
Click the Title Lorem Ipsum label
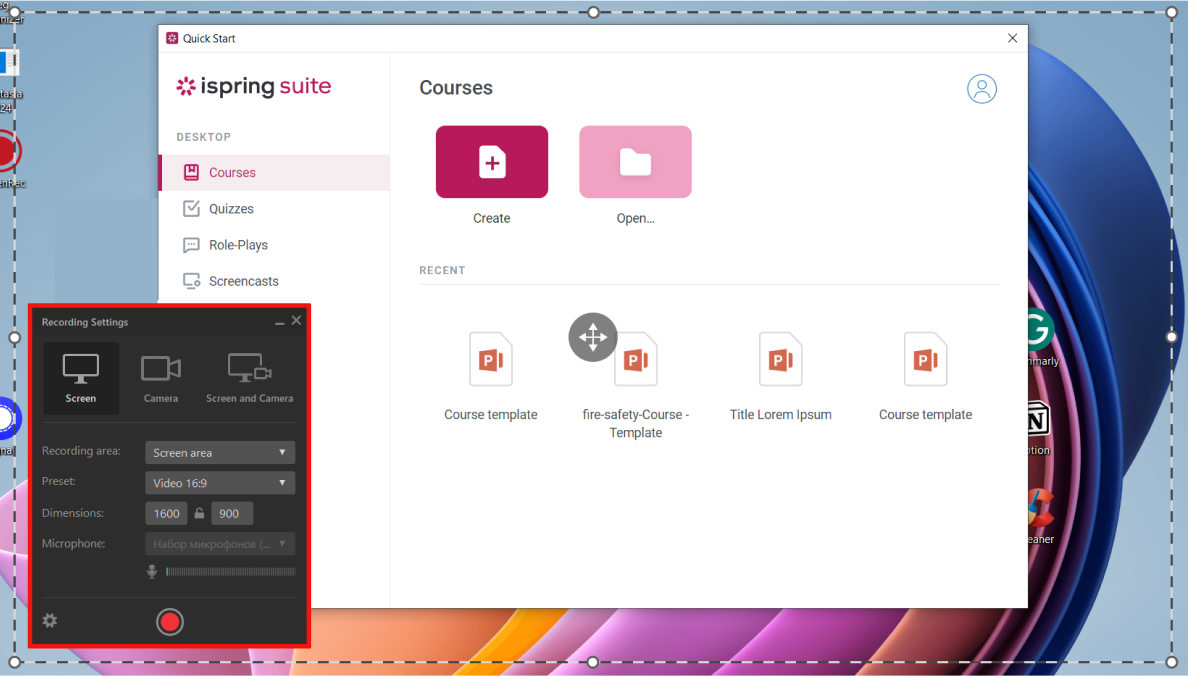[780, 415]
